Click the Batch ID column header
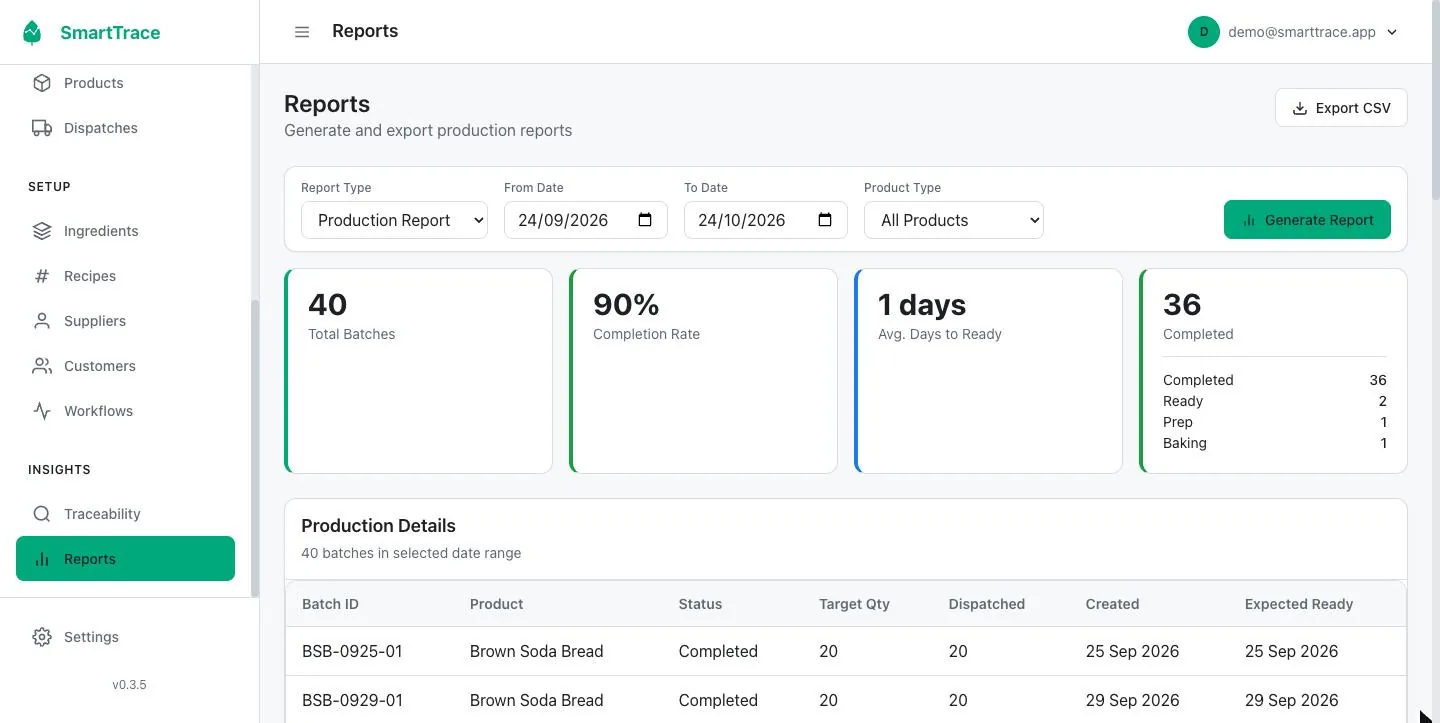The height and width of the screenshot is (723, 1440). point(330,604)
